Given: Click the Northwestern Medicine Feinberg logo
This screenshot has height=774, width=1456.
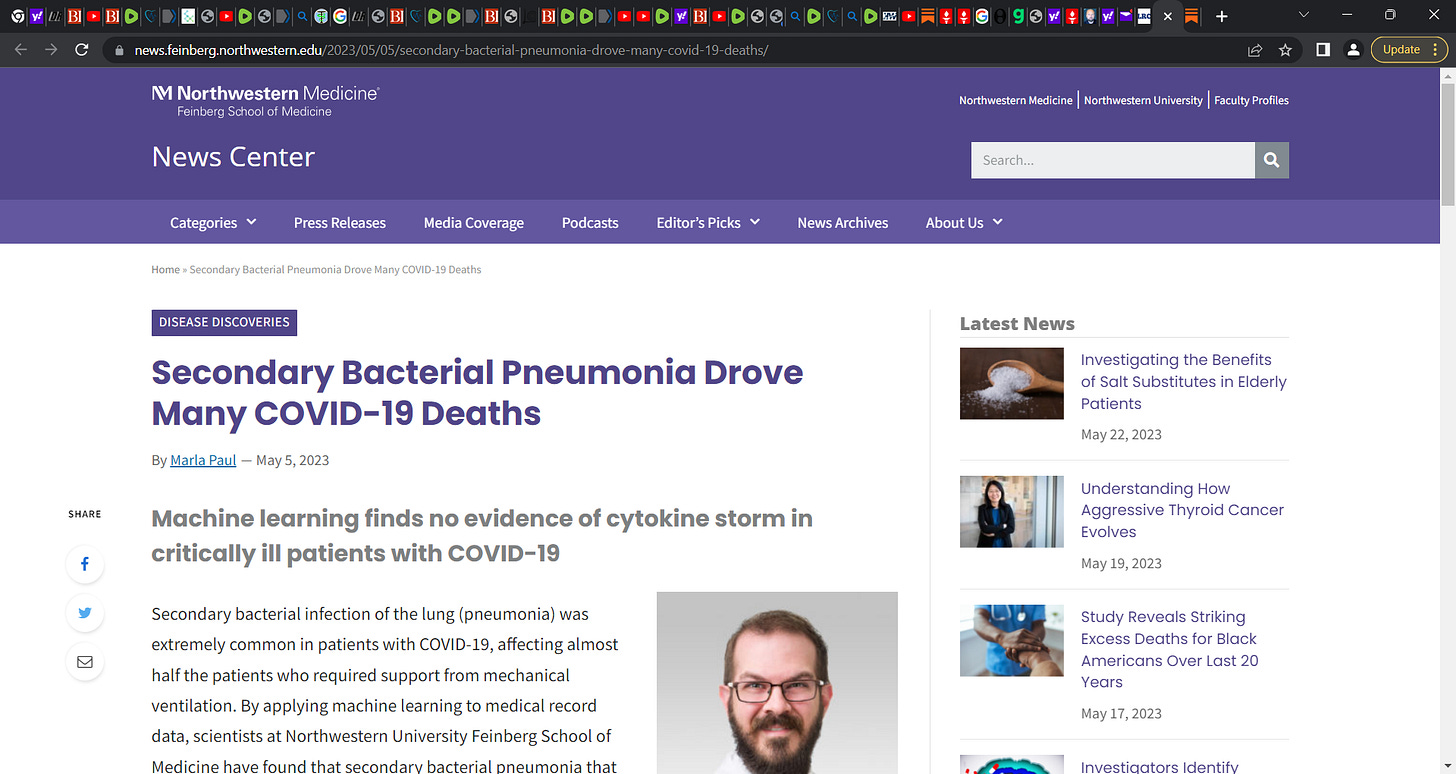Looking at the screenshot, I should pyautogui.click(x=265, y=101).
